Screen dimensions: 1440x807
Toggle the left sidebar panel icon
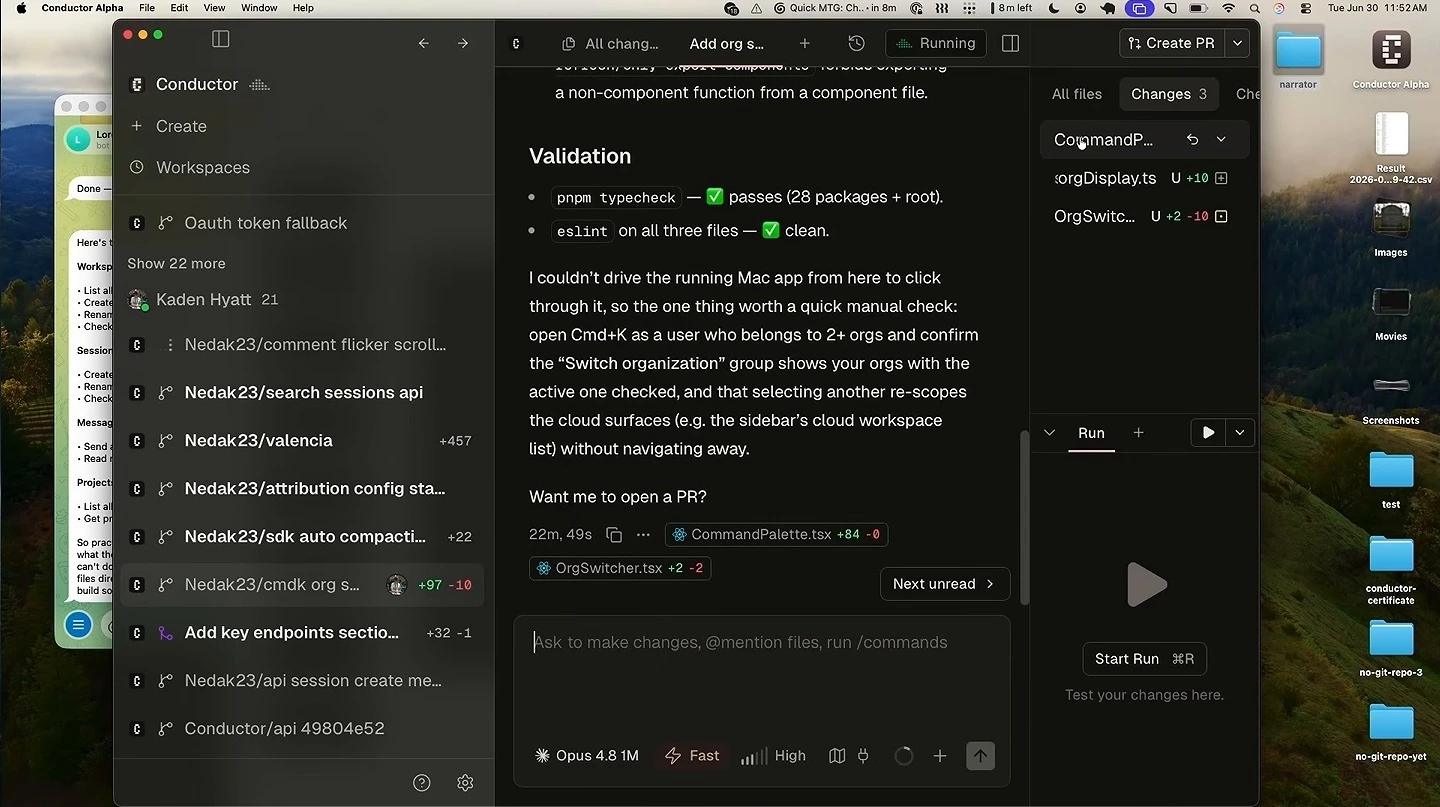pos(221,39)
